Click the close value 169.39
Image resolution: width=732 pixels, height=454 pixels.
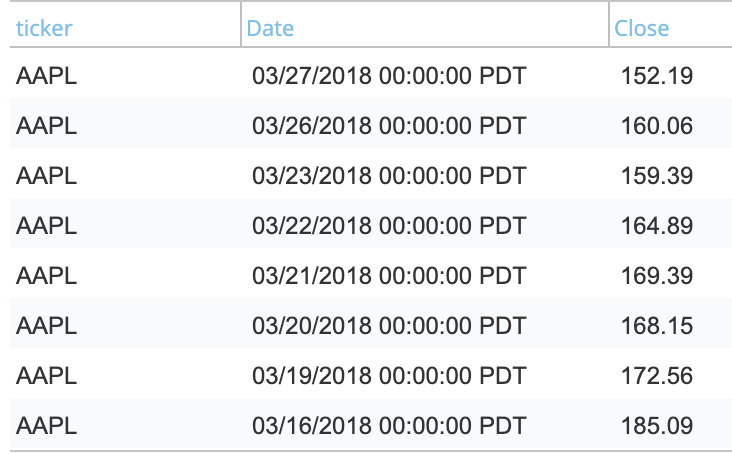[656, 275]
